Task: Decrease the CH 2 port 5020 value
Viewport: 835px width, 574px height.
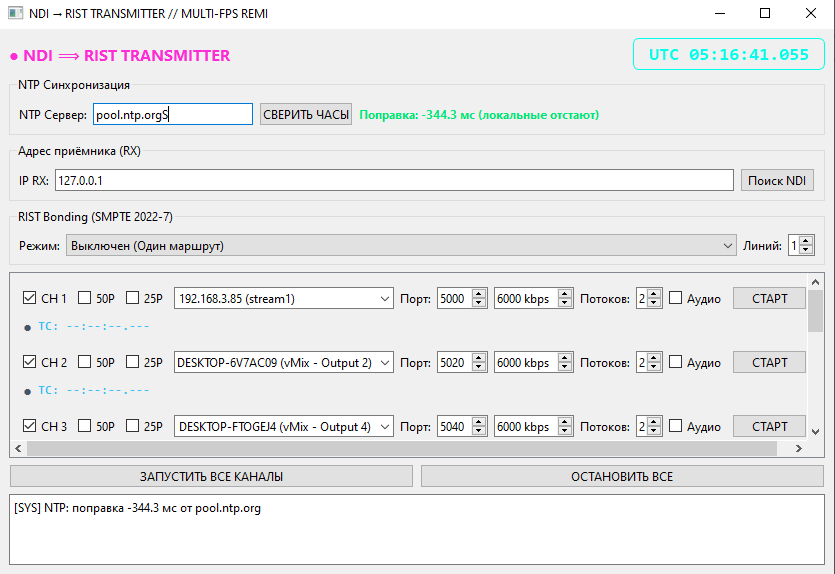Action: click(479, 367)
